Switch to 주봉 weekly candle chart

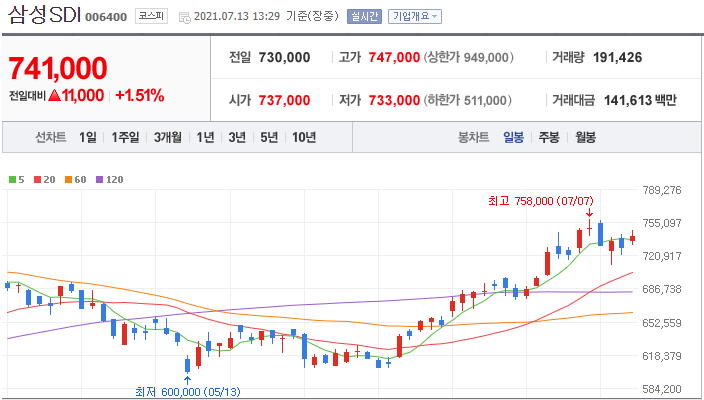point(549,137)
